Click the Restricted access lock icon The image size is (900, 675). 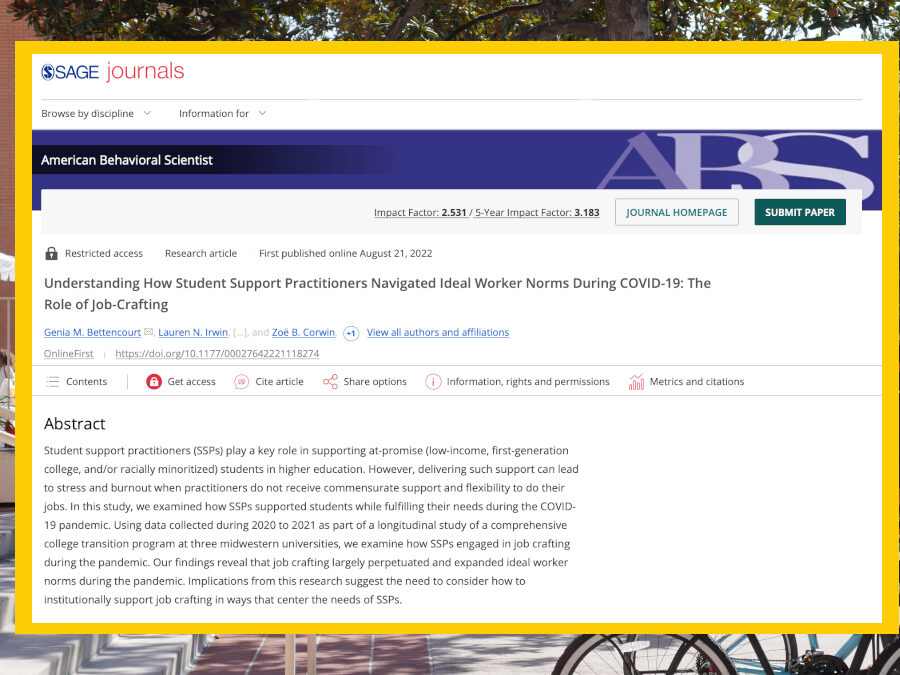(x=52, y=253)
